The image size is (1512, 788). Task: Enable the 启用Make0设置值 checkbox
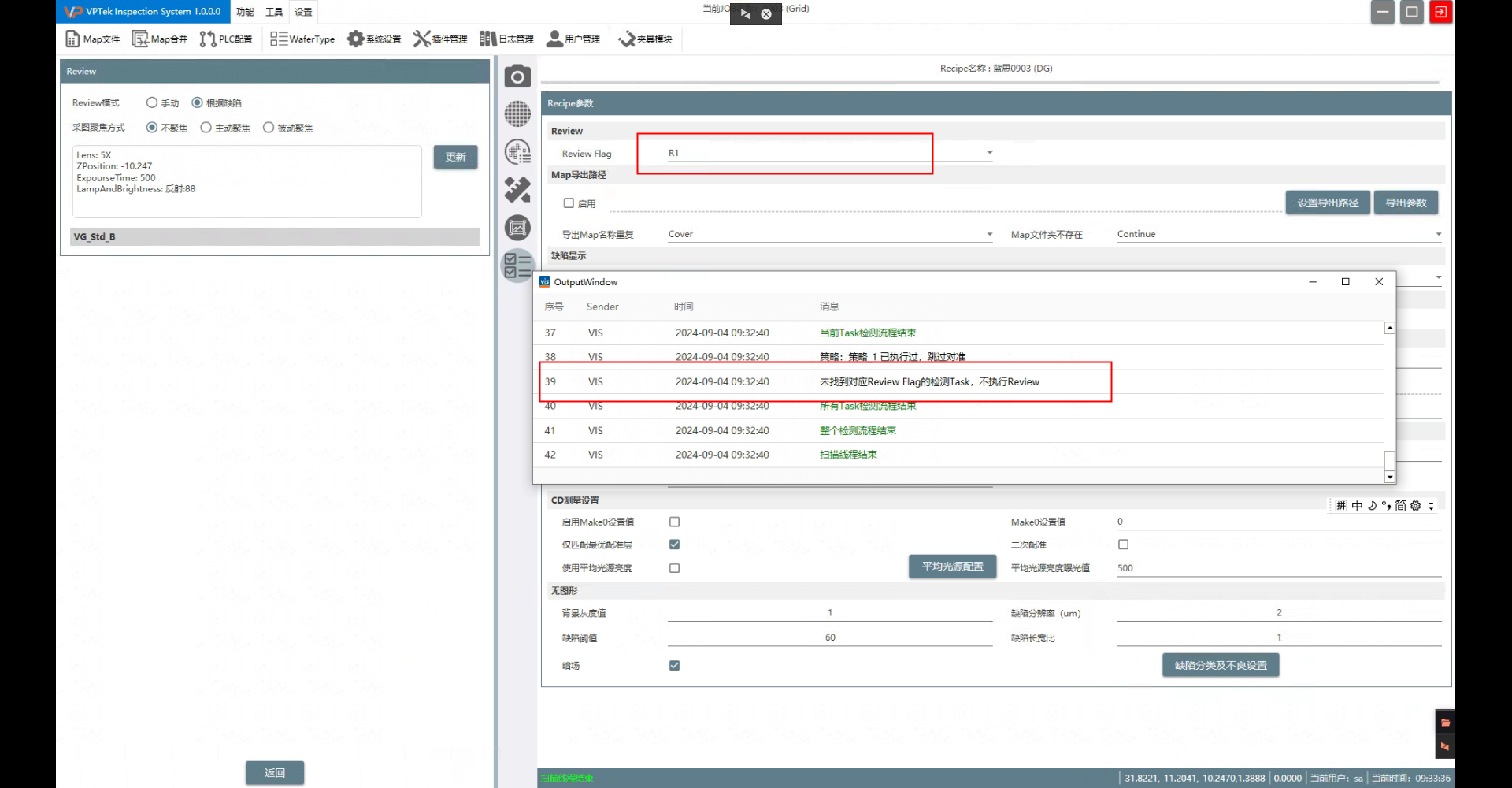coord(674,522)
